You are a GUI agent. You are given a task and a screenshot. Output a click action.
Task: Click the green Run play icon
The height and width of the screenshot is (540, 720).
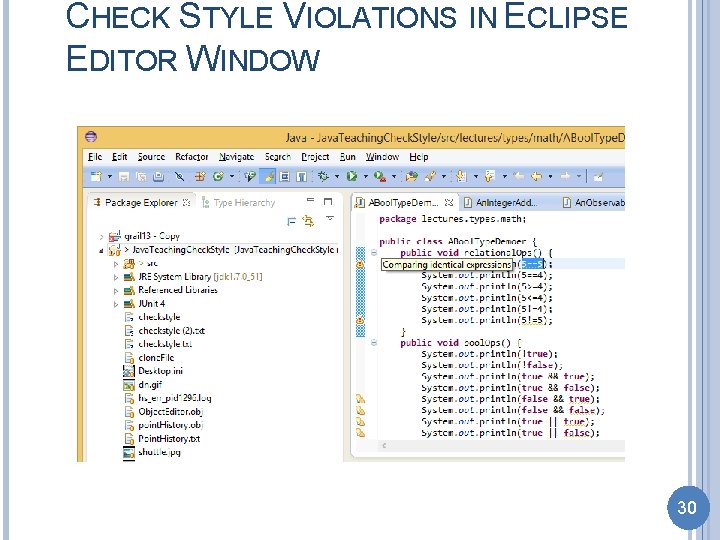tap(352, 176)
